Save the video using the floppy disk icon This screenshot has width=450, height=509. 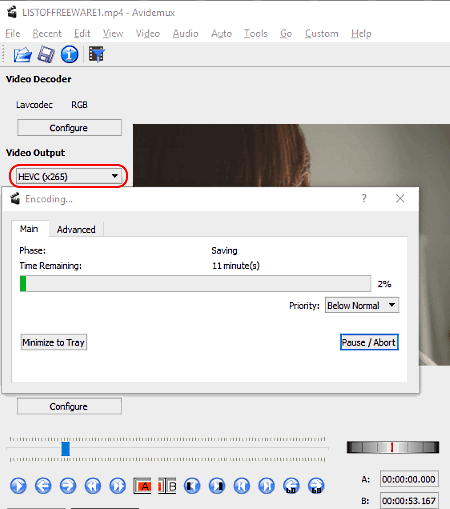(x=46, y=55)
